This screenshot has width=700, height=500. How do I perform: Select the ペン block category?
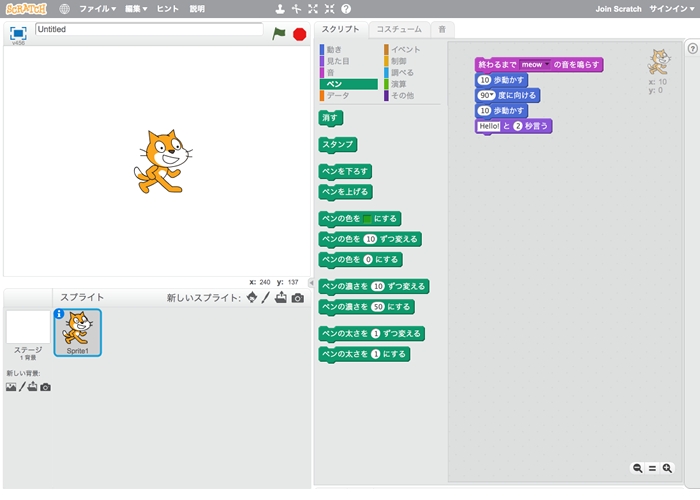(x=348, y=84)
